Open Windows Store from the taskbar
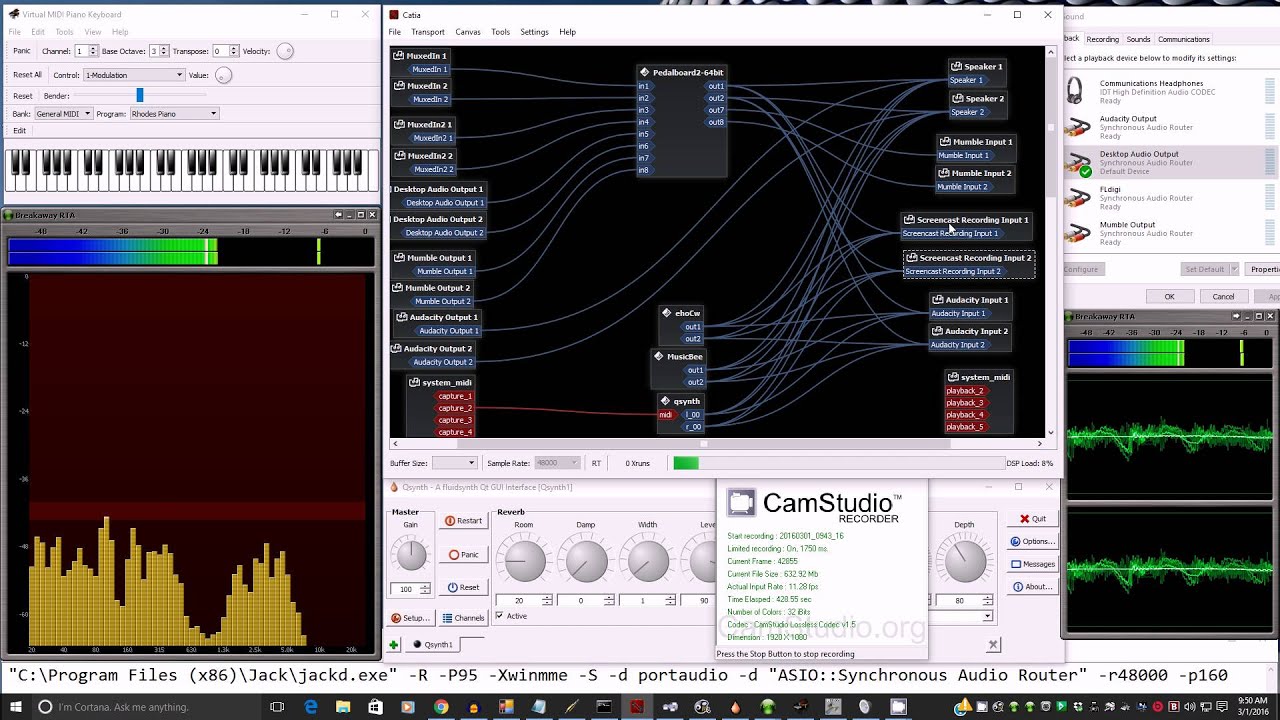 pyautogui.click(x=375, y=707)
